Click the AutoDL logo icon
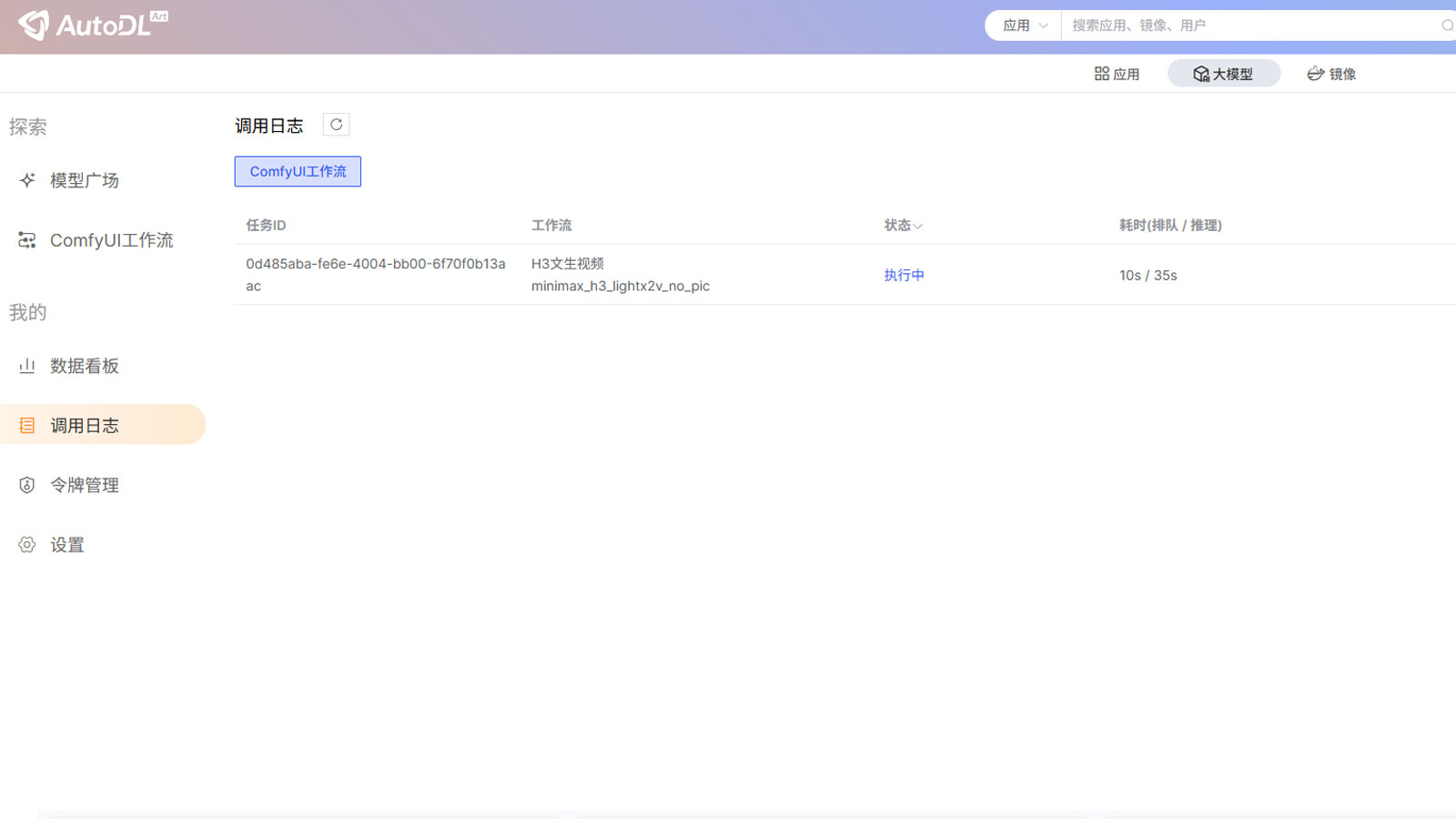Image resolution: width=1456 pixels, height=819 pixels. pyautogui.click(x=34, y=25)
